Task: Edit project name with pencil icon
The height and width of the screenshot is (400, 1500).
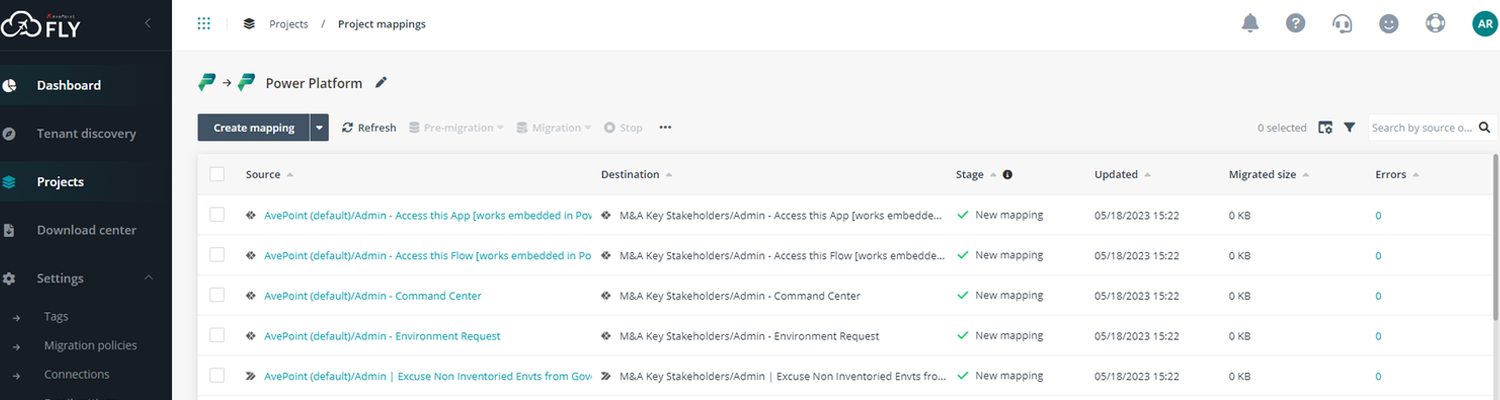Action: [381, 83]
